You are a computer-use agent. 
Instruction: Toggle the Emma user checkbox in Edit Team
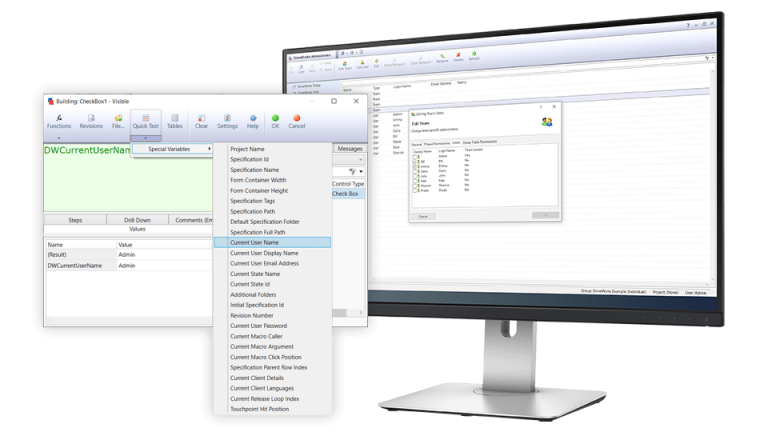pos(414,167)
